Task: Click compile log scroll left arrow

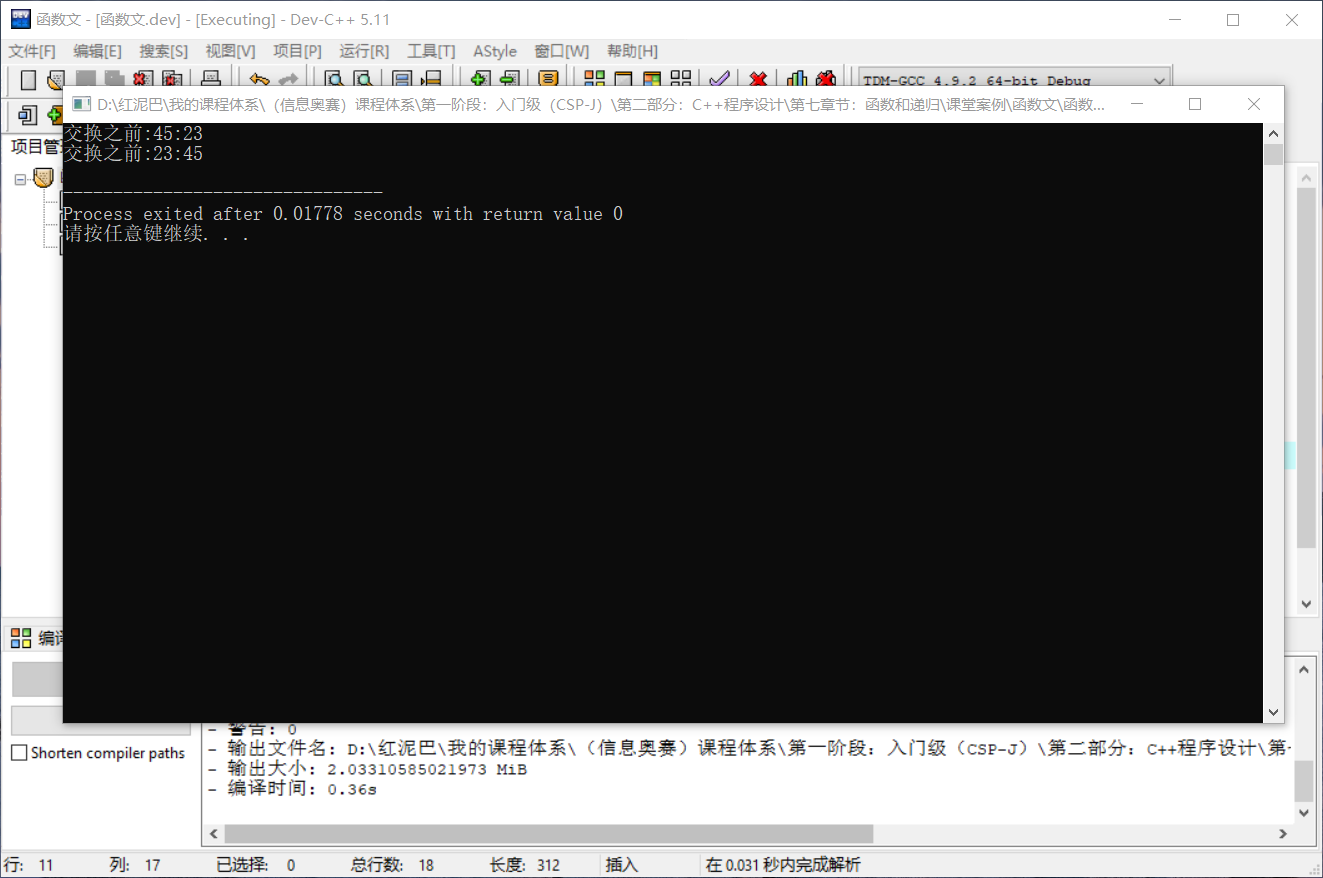Action: (x=212, y=834)
